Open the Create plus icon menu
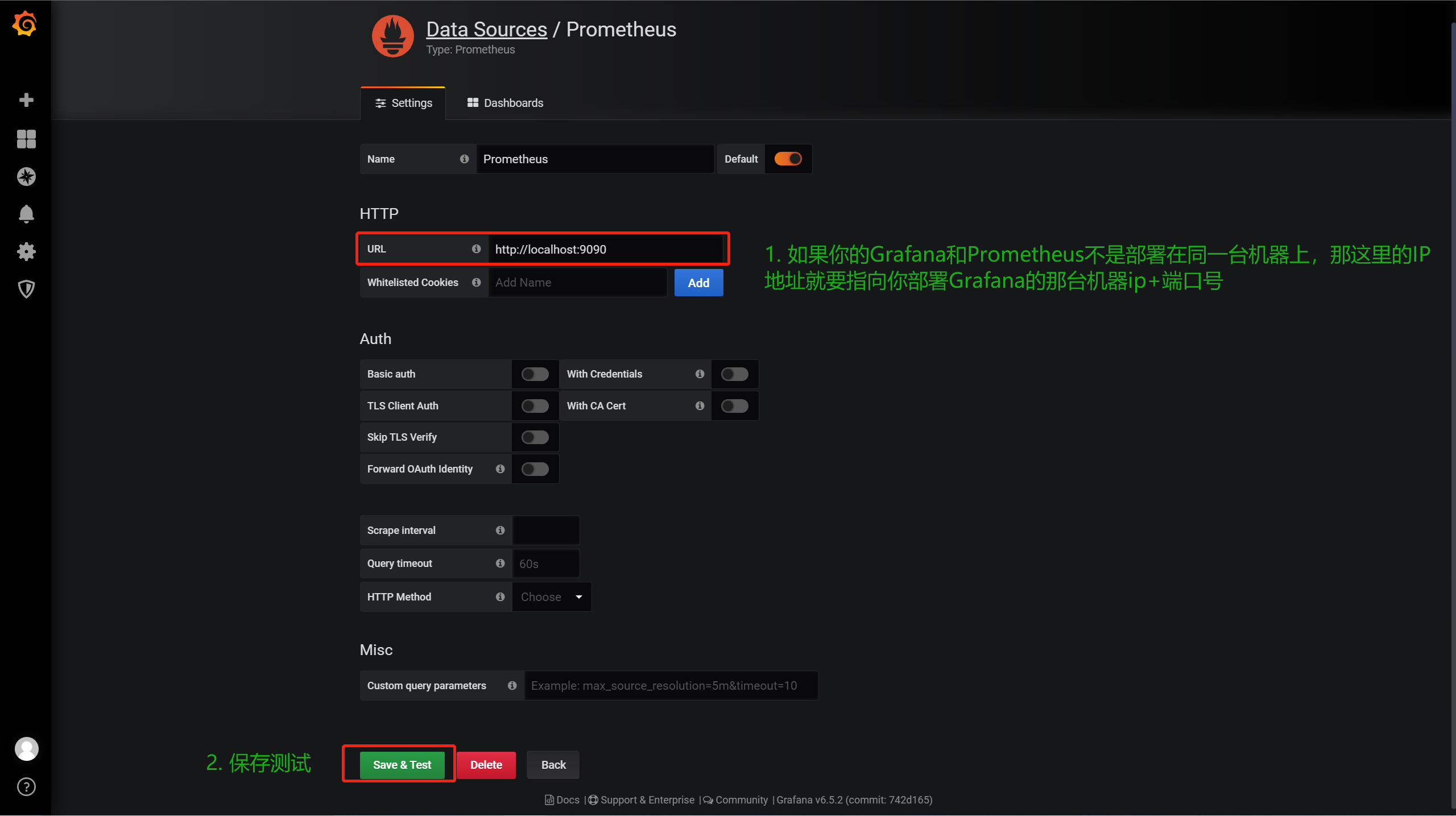The image size is (1456, 816). tap(26, 100)
